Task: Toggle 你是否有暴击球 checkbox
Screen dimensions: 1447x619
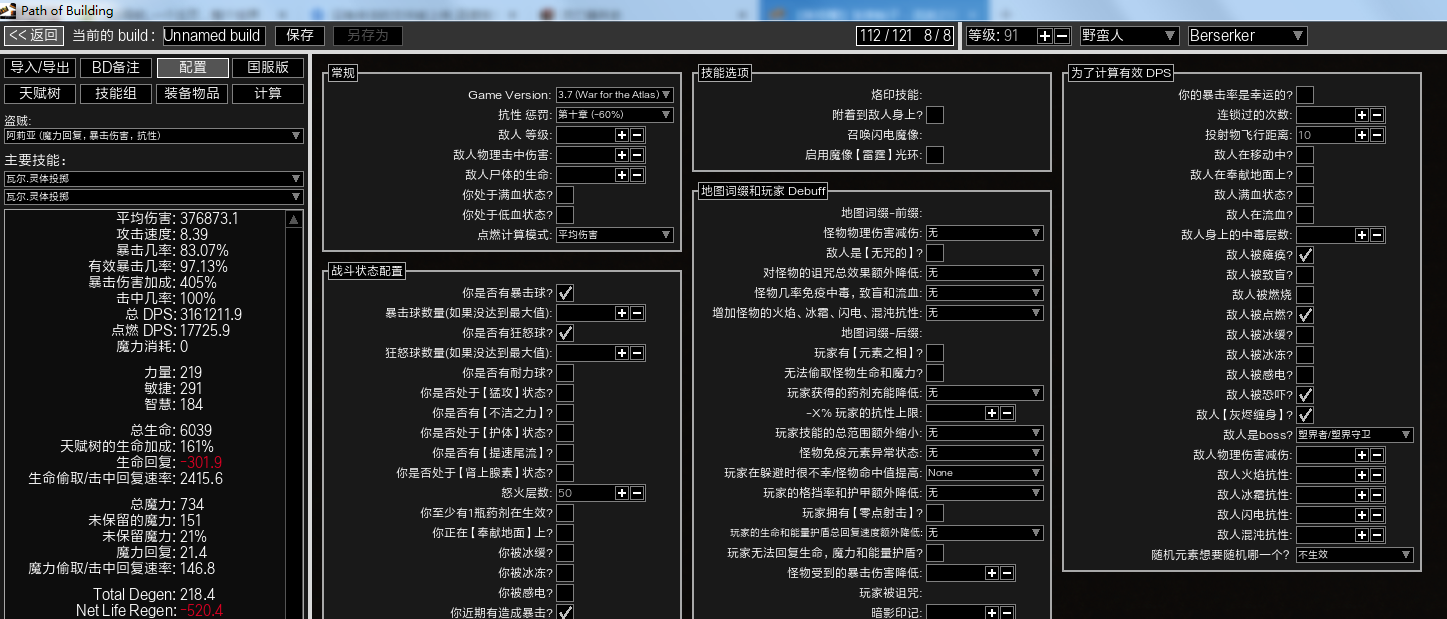Action: (565, 293)
